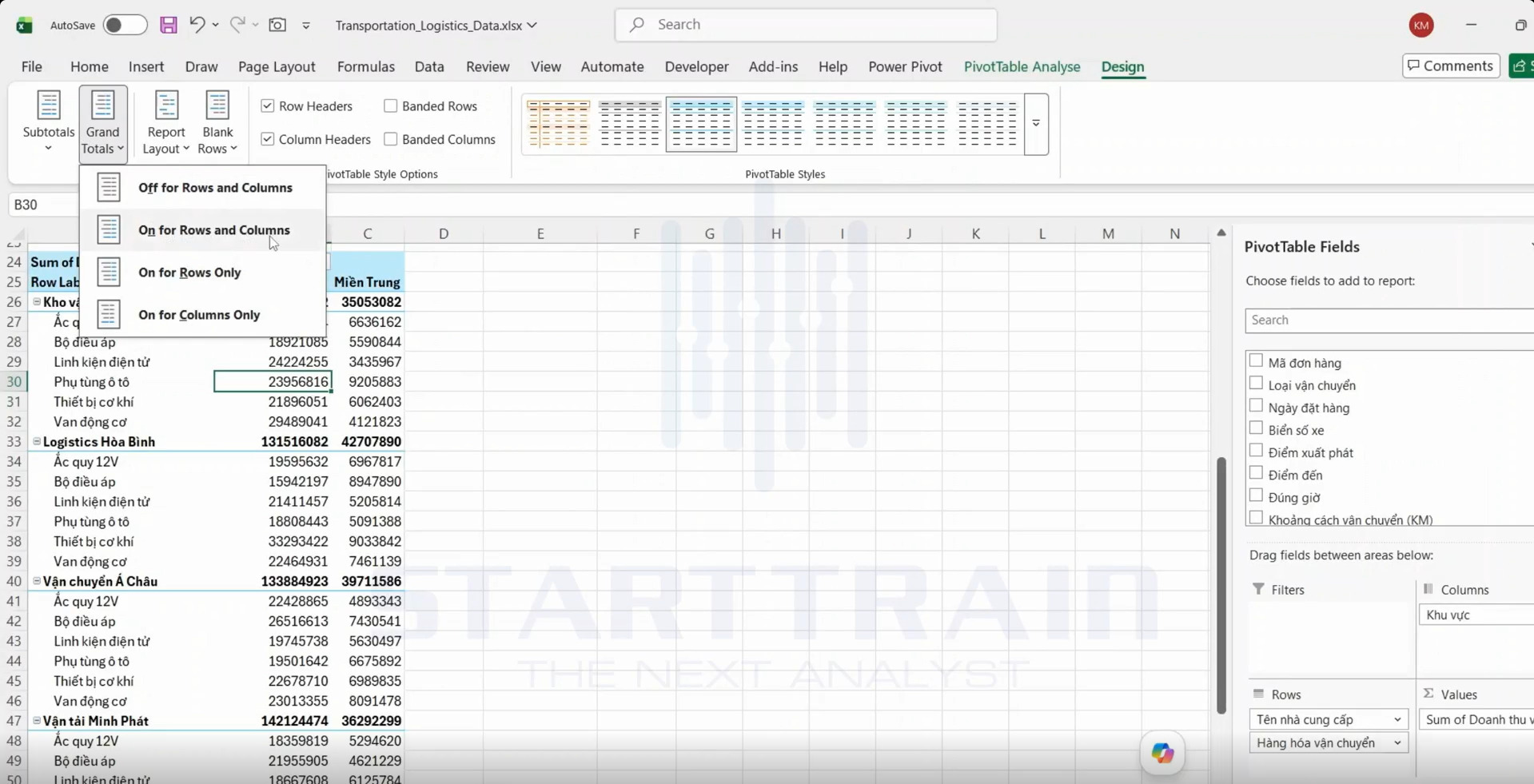Enable the Banded Columns checkbox
1534x784 pixels.
[391, 139]
